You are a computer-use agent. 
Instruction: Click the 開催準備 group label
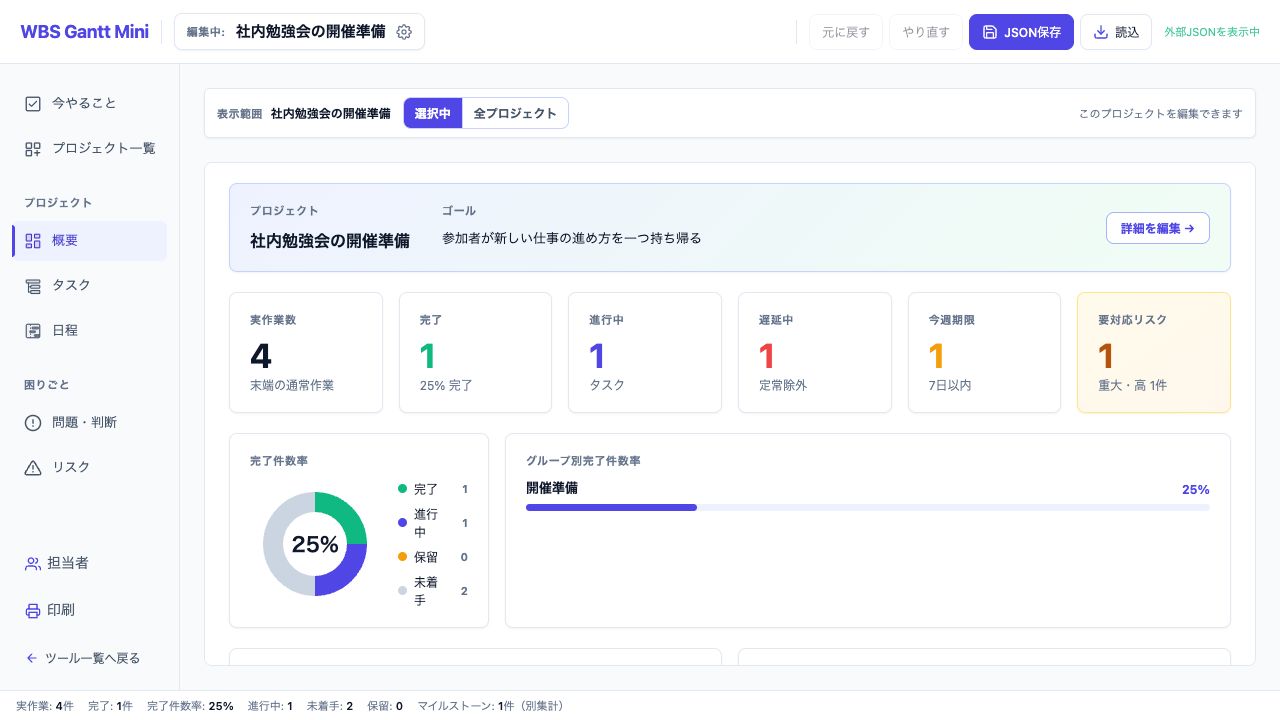552,488
